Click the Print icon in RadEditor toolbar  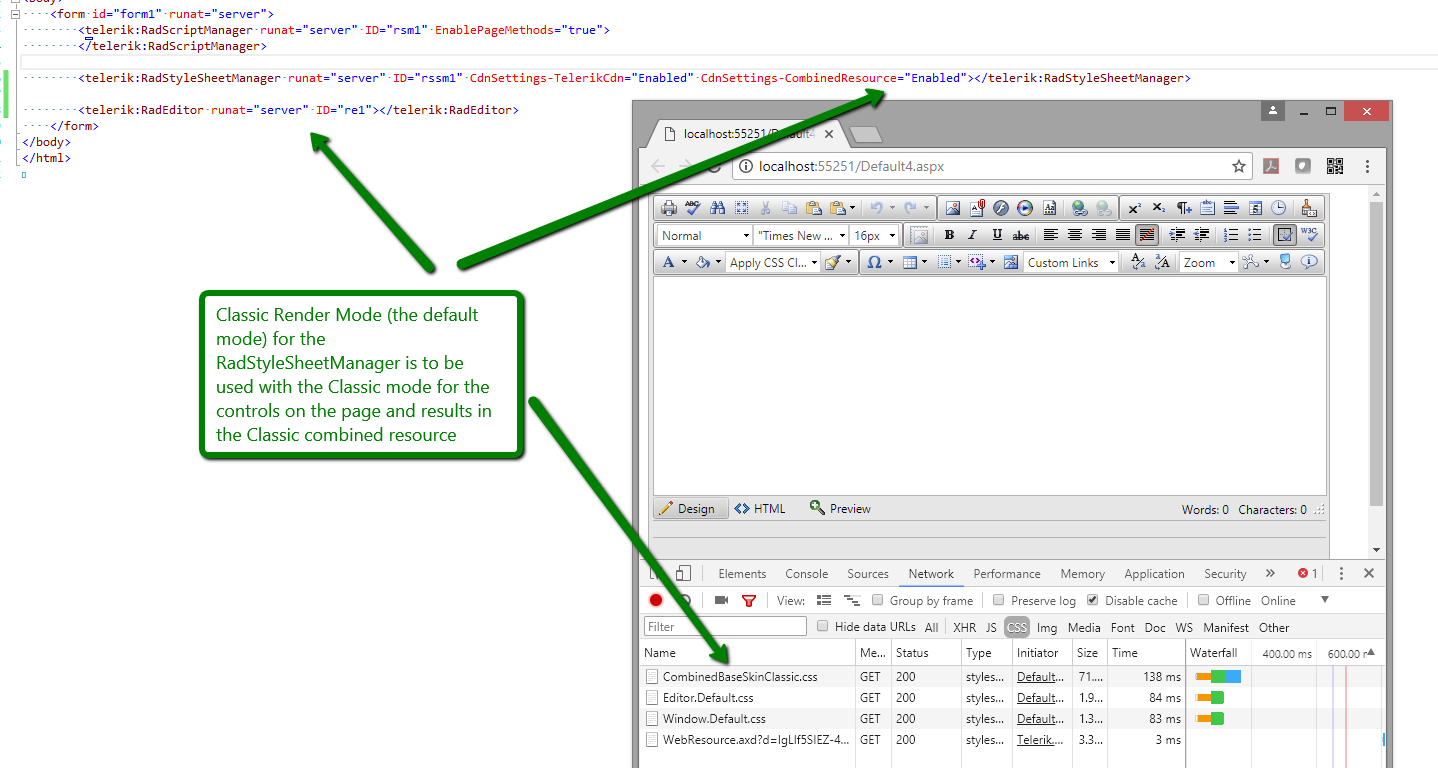click(669, 208)
